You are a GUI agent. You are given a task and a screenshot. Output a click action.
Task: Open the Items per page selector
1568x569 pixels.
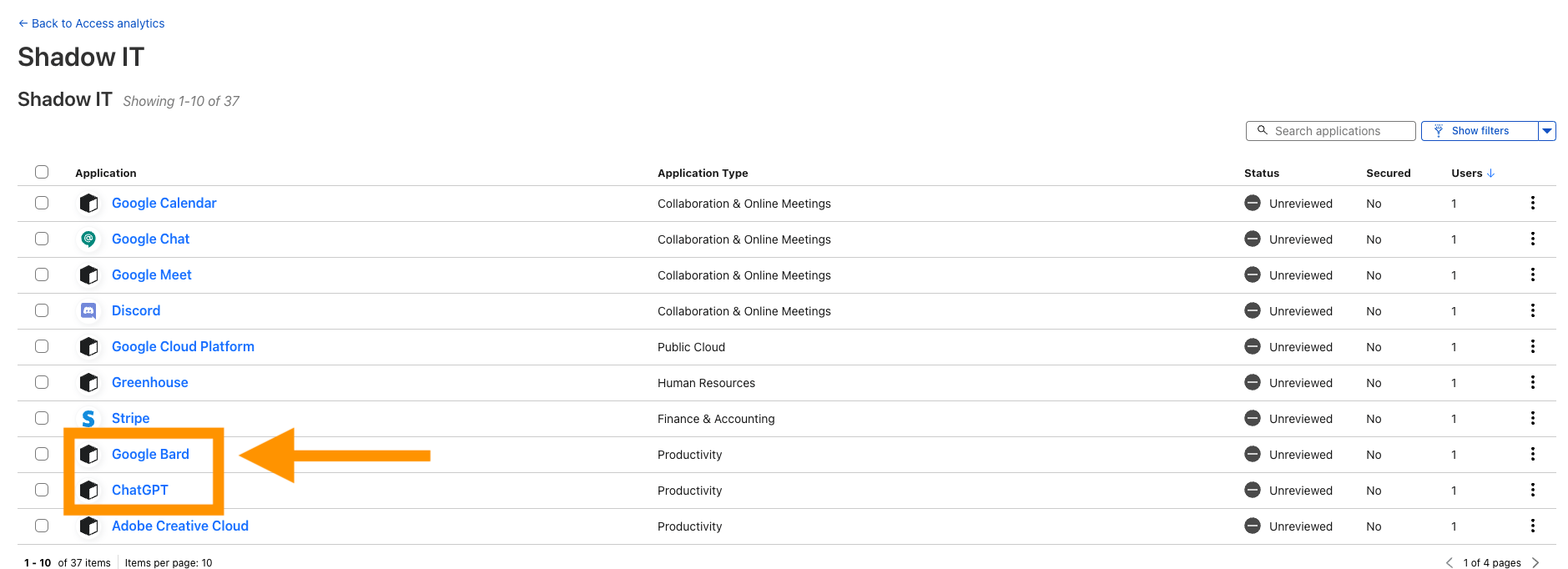point(169,563)
